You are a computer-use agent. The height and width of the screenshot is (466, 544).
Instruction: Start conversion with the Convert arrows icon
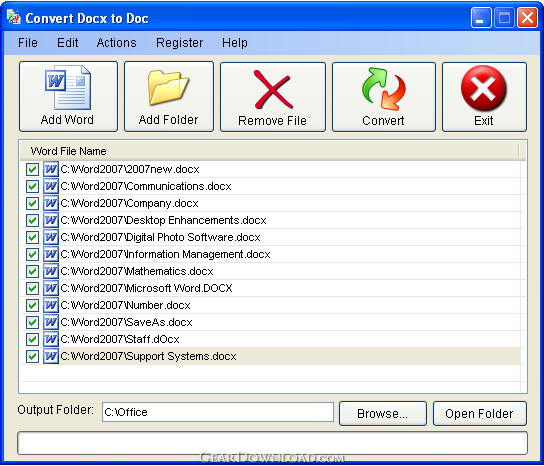(x=384, y=89)
